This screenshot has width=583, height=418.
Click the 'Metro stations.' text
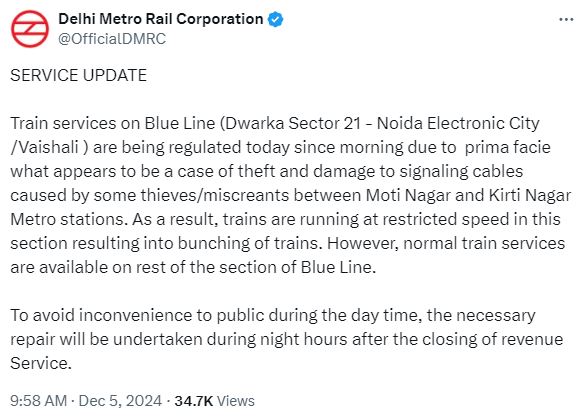click(69, 219)
